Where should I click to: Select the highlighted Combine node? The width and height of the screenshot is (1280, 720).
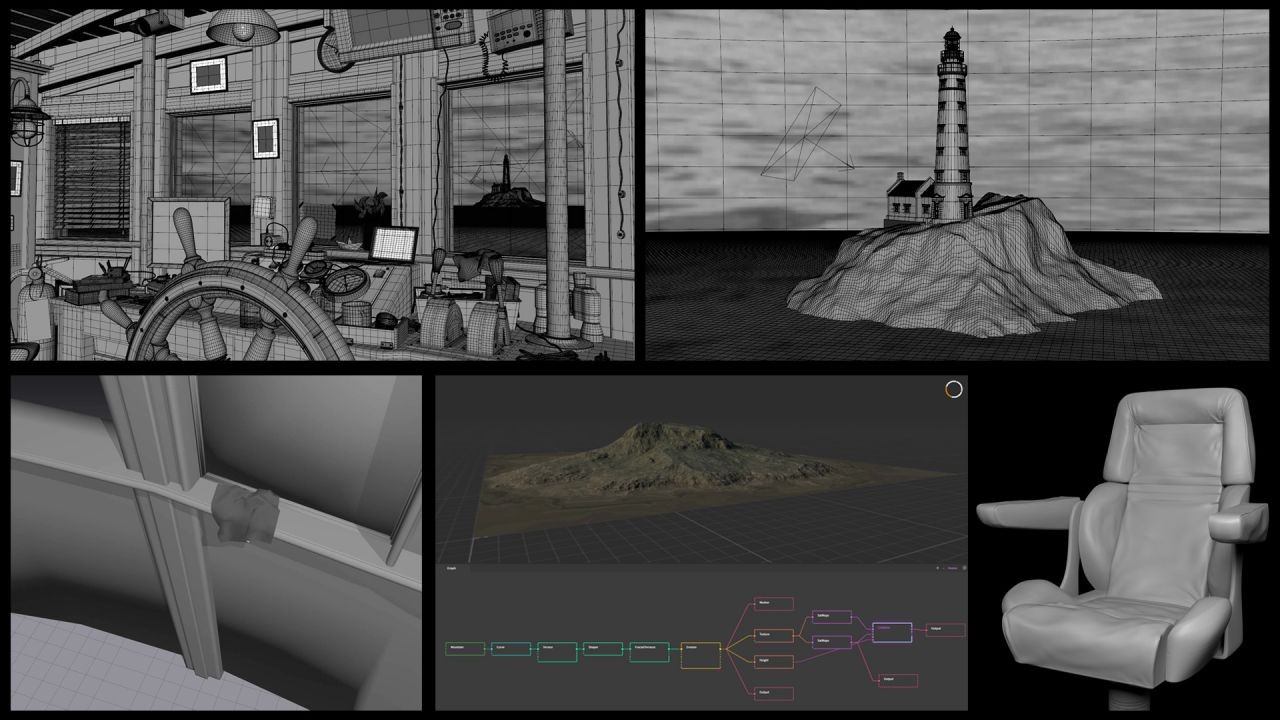pos(892,632)
